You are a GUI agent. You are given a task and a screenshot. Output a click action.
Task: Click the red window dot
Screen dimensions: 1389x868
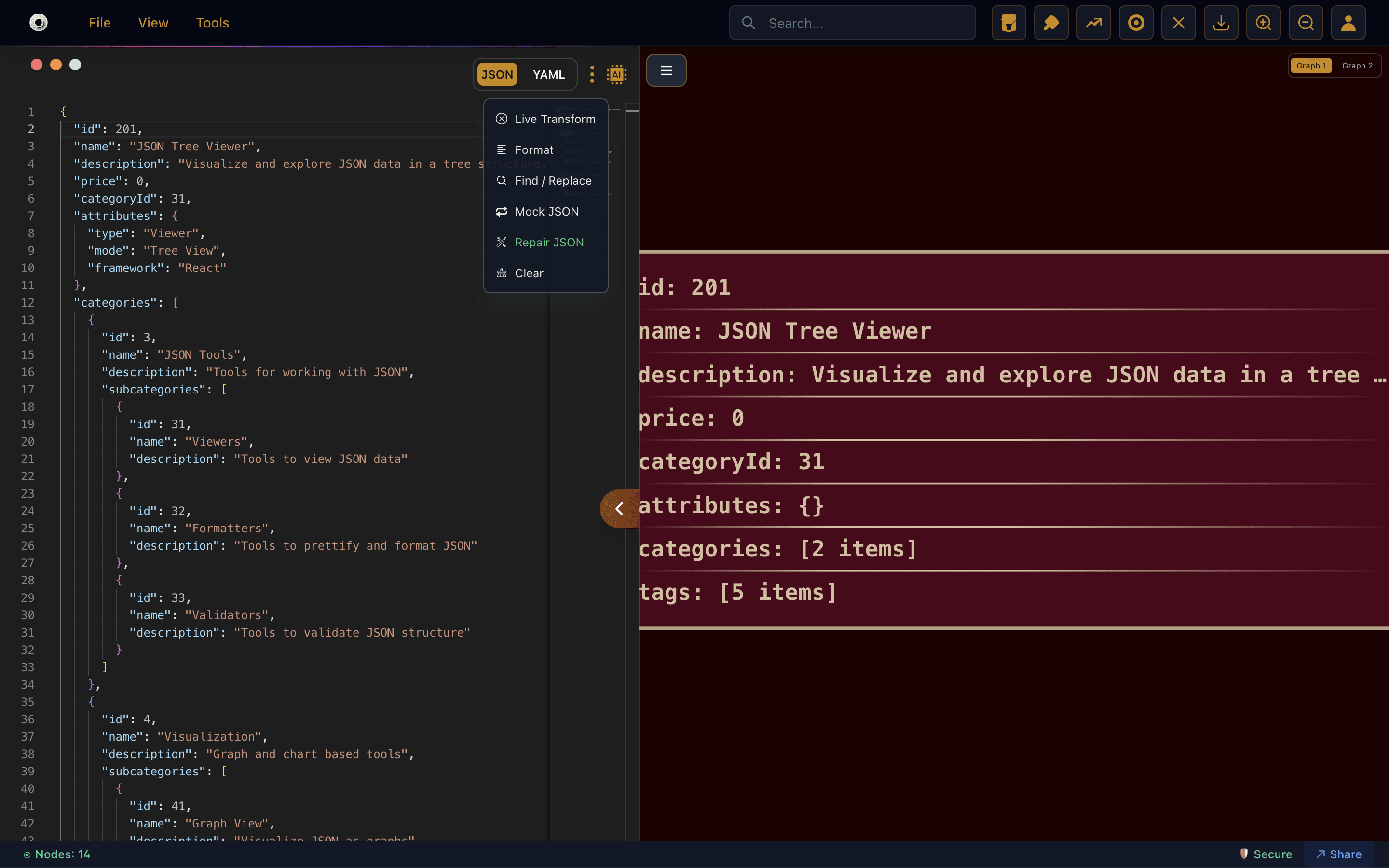(37, 65)
